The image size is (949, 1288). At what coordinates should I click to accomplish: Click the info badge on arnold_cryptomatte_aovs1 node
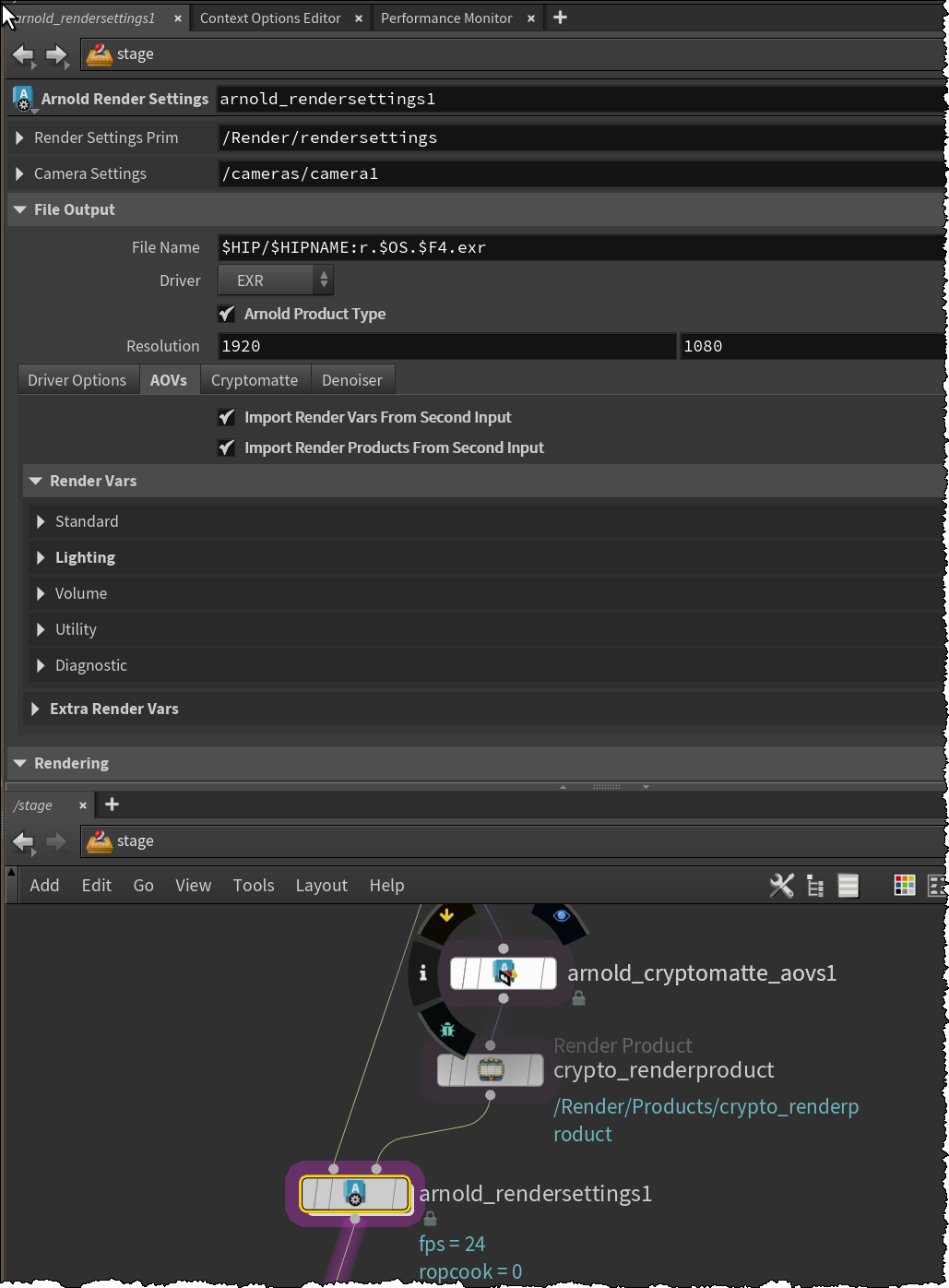pos(423,972)
